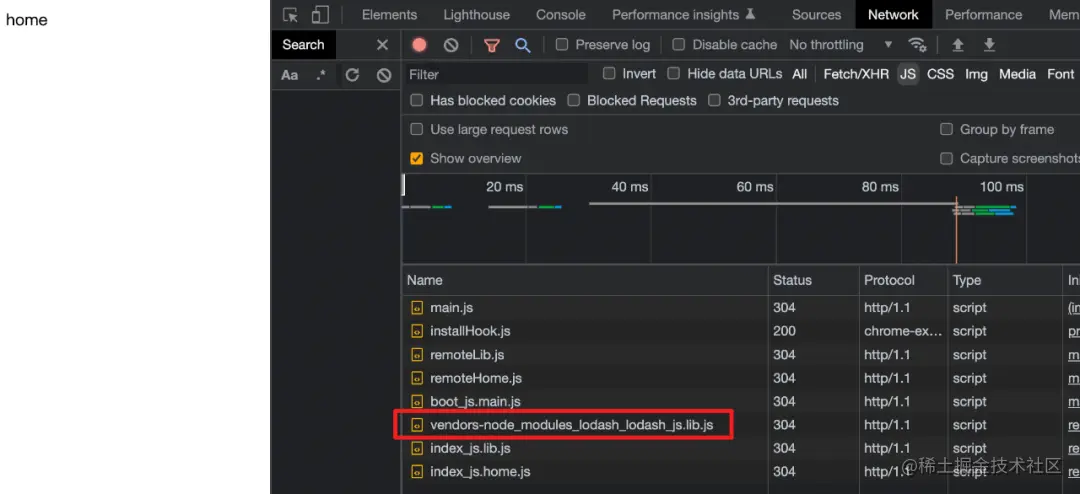Uncheck Show overview
The width and height of the screenshot is (1080, 494).
pos(417,158)
